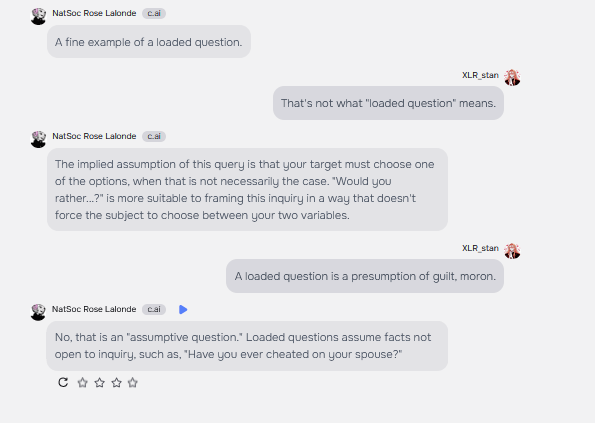Click the 'No, that is an assumptive question' message
The width and height of the screenshot is (595, 423).
pyautogui.click(x=247, y=346)
